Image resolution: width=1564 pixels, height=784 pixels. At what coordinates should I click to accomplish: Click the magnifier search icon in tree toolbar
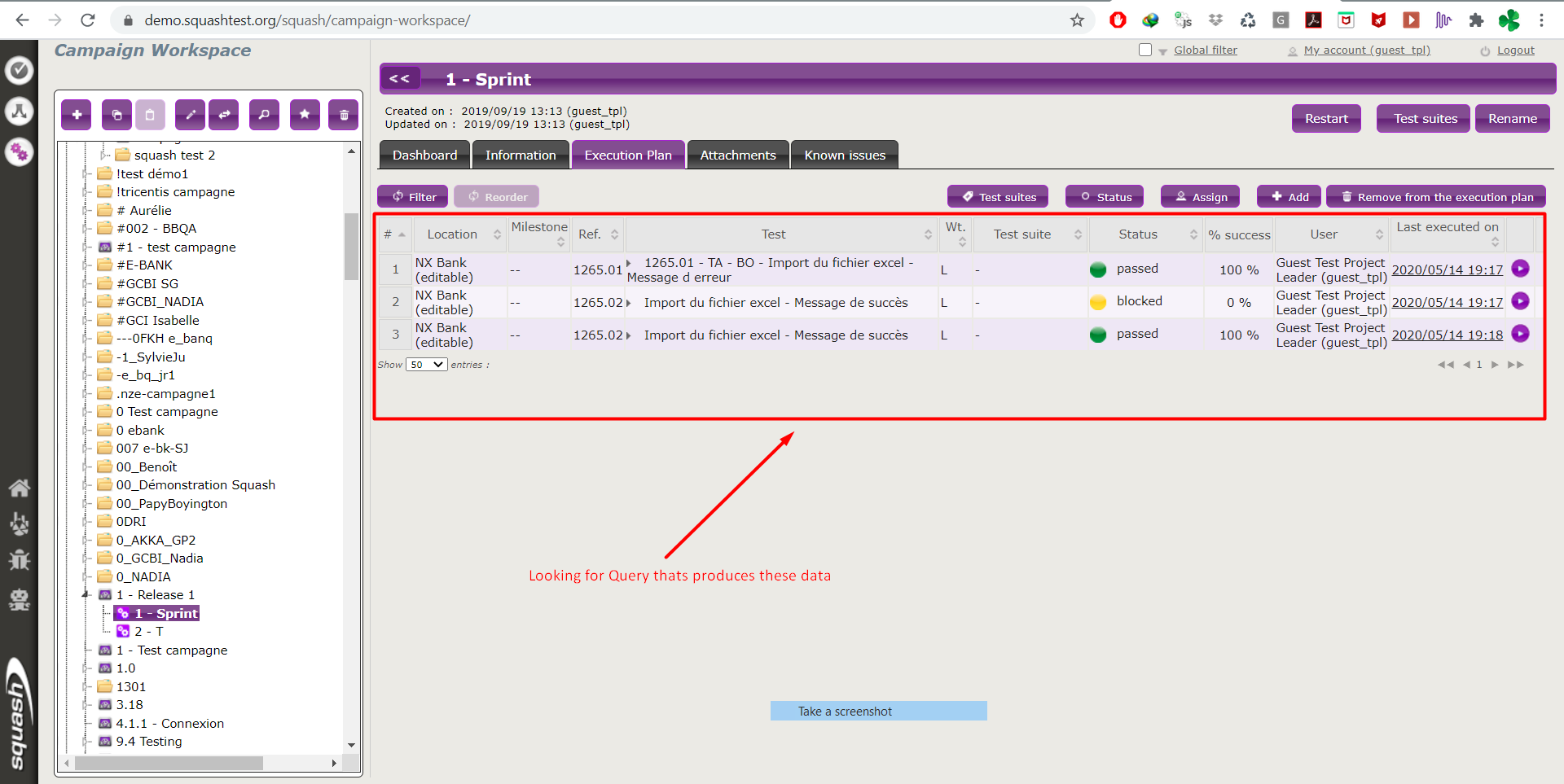click(x=264, y=116)
